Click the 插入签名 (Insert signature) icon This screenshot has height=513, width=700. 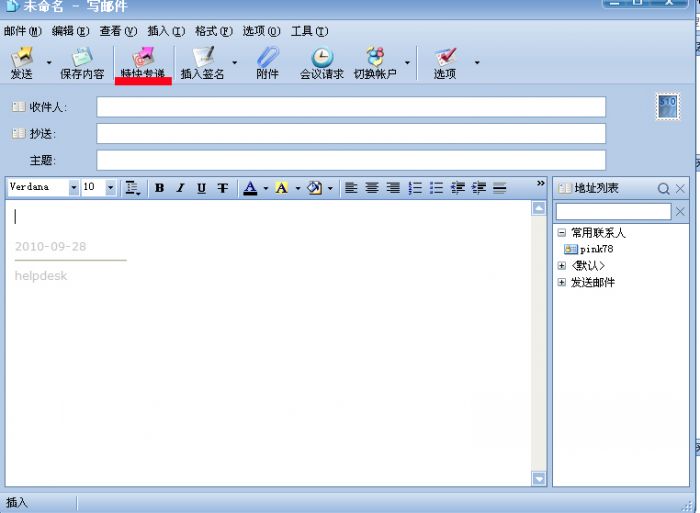click(203, 60)
